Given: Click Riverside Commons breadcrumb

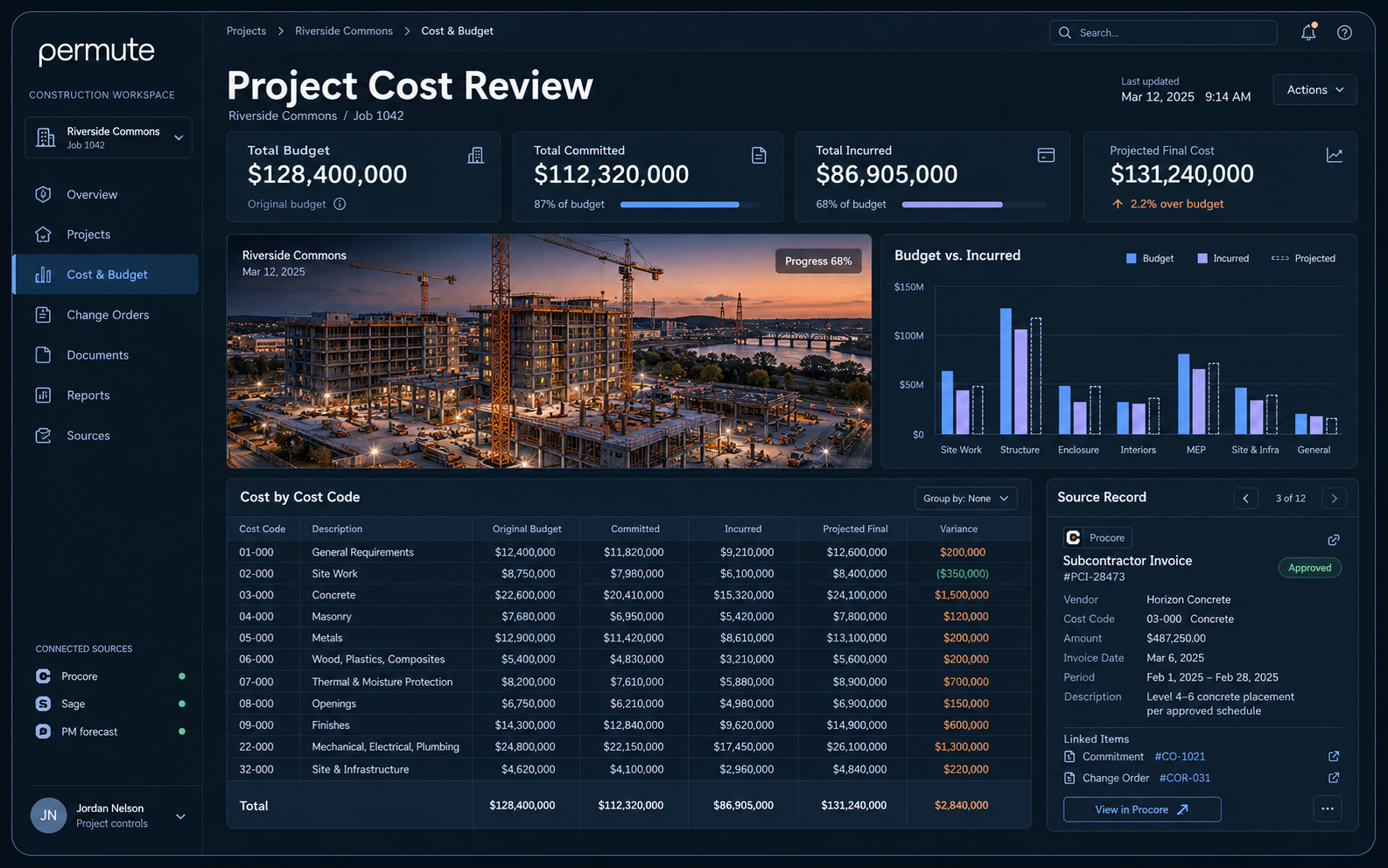Looking at the screenshot, I should tap(344, 31).
